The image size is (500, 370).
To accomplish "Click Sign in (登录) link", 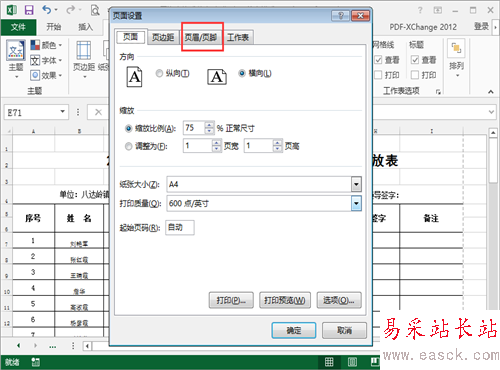I will 481,26.
